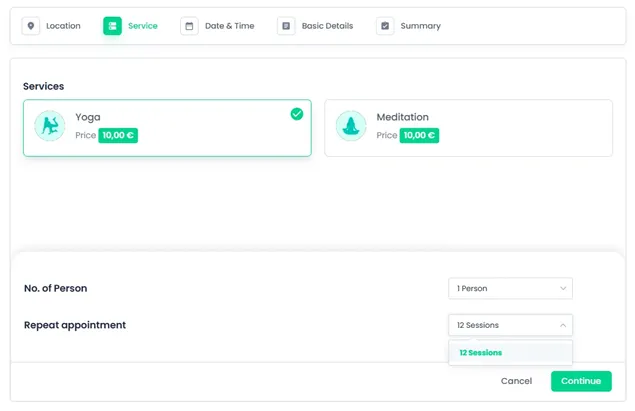Collapse the 12 Sessions dropdown field
The image size is (635, 411).
tap(510, 325)
